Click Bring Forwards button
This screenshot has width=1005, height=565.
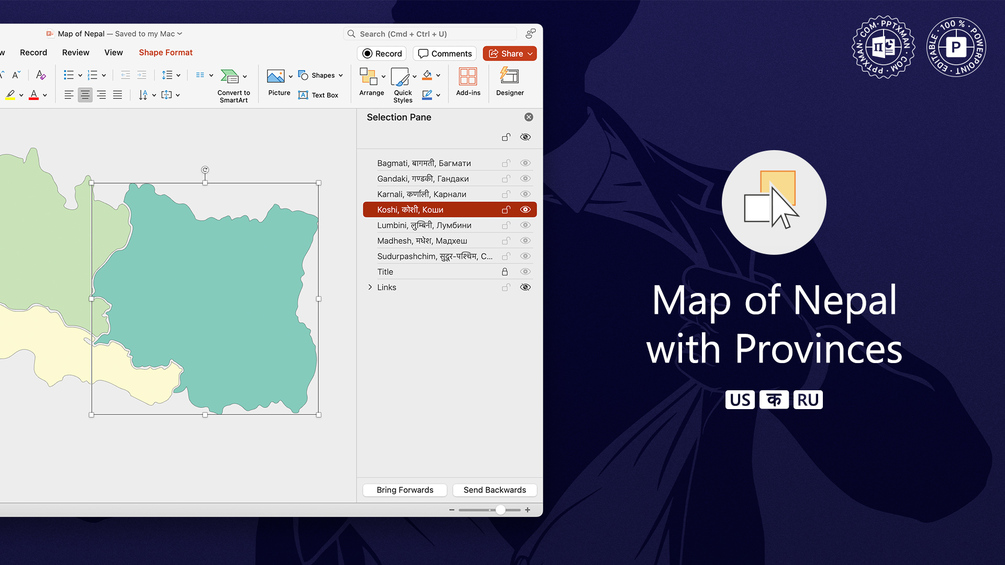(405, 490)
